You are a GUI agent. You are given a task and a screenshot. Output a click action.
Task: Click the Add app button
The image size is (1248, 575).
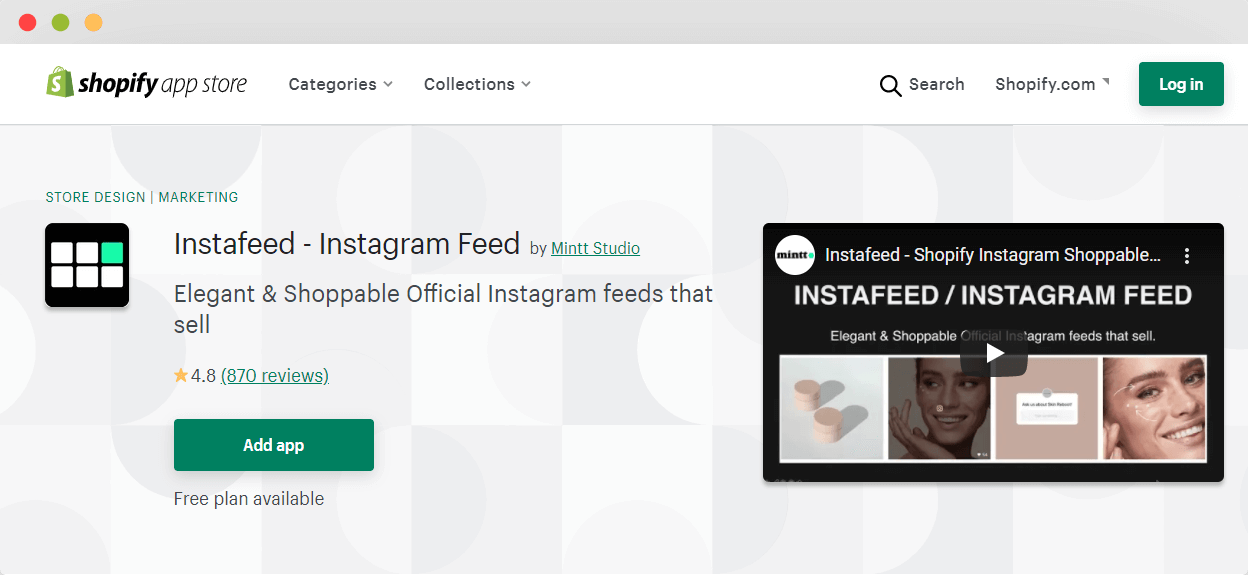click(x=274, y=445)
